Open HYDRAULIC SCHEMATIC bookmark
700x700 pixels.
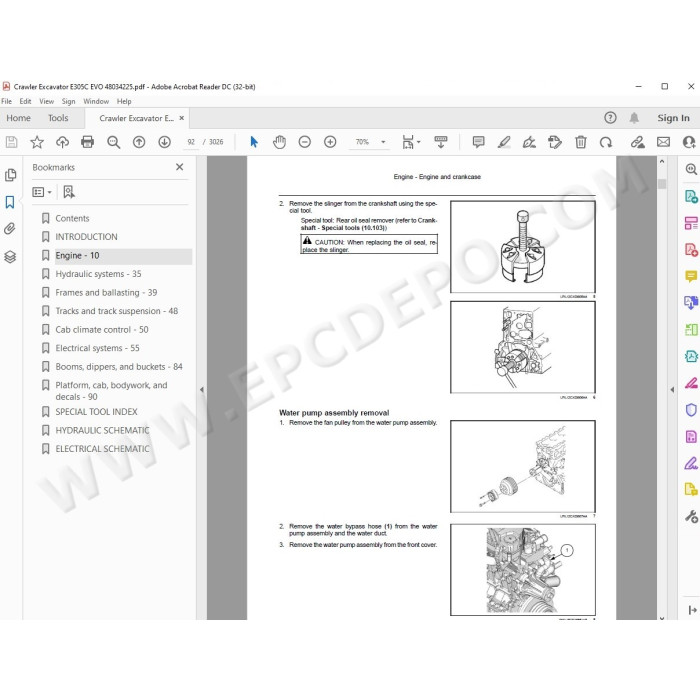[102, 430]
